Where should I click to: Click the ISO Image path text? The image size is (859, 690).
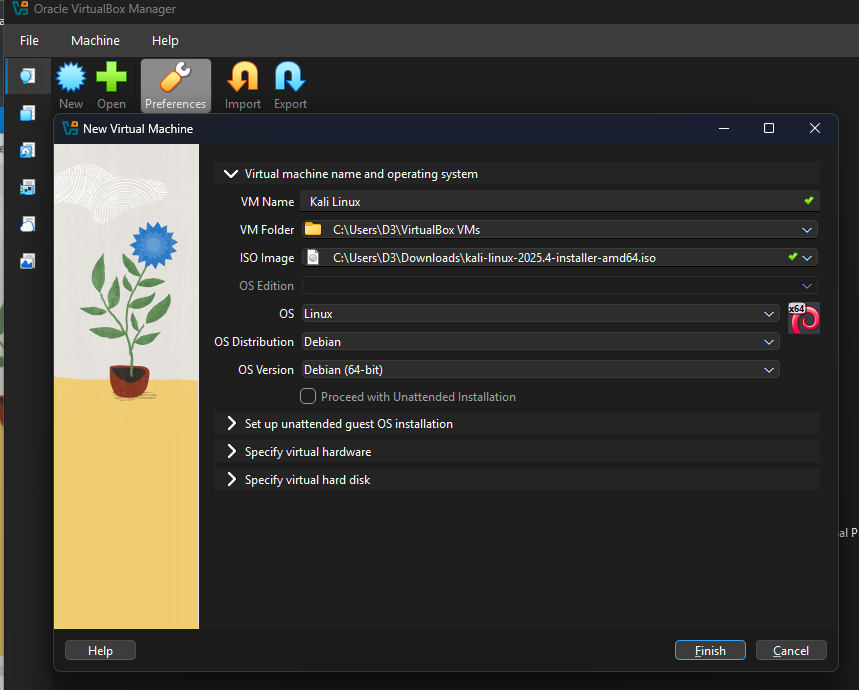[x=494, y=258]
